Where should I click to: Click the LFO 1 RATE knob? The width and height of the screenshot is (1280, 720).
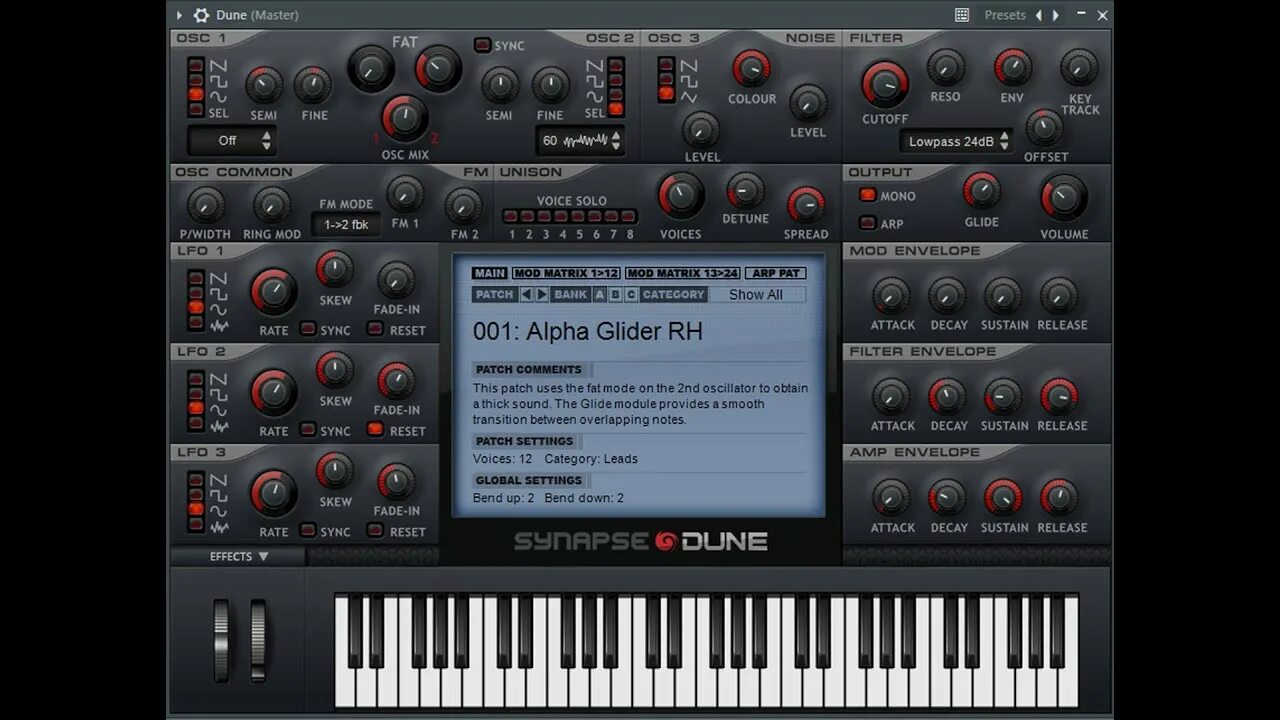pos(273,292)
